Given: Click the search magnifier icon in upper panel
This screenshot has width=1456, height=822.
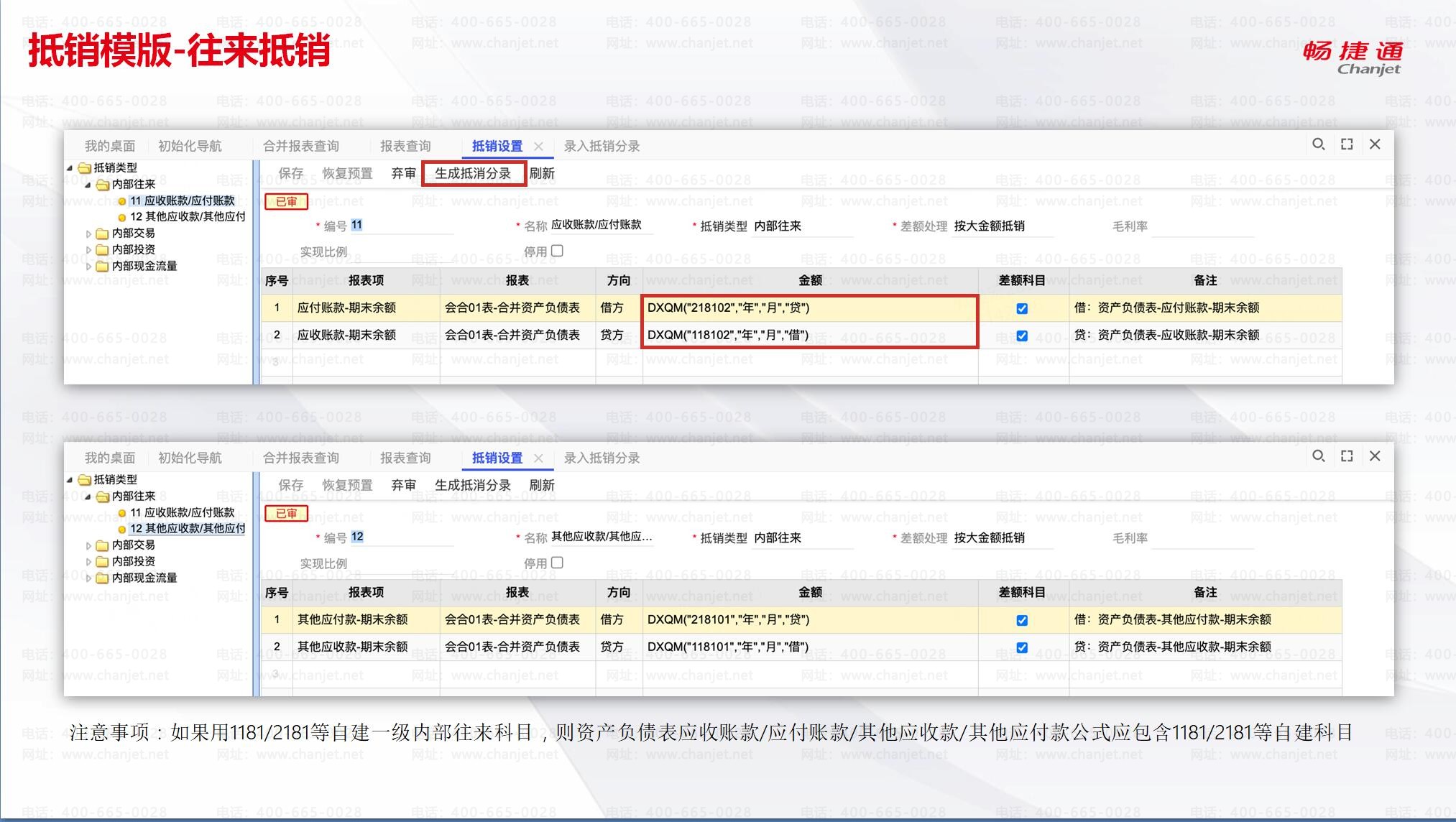Looking at the screenshot, I should point(1318,144).
